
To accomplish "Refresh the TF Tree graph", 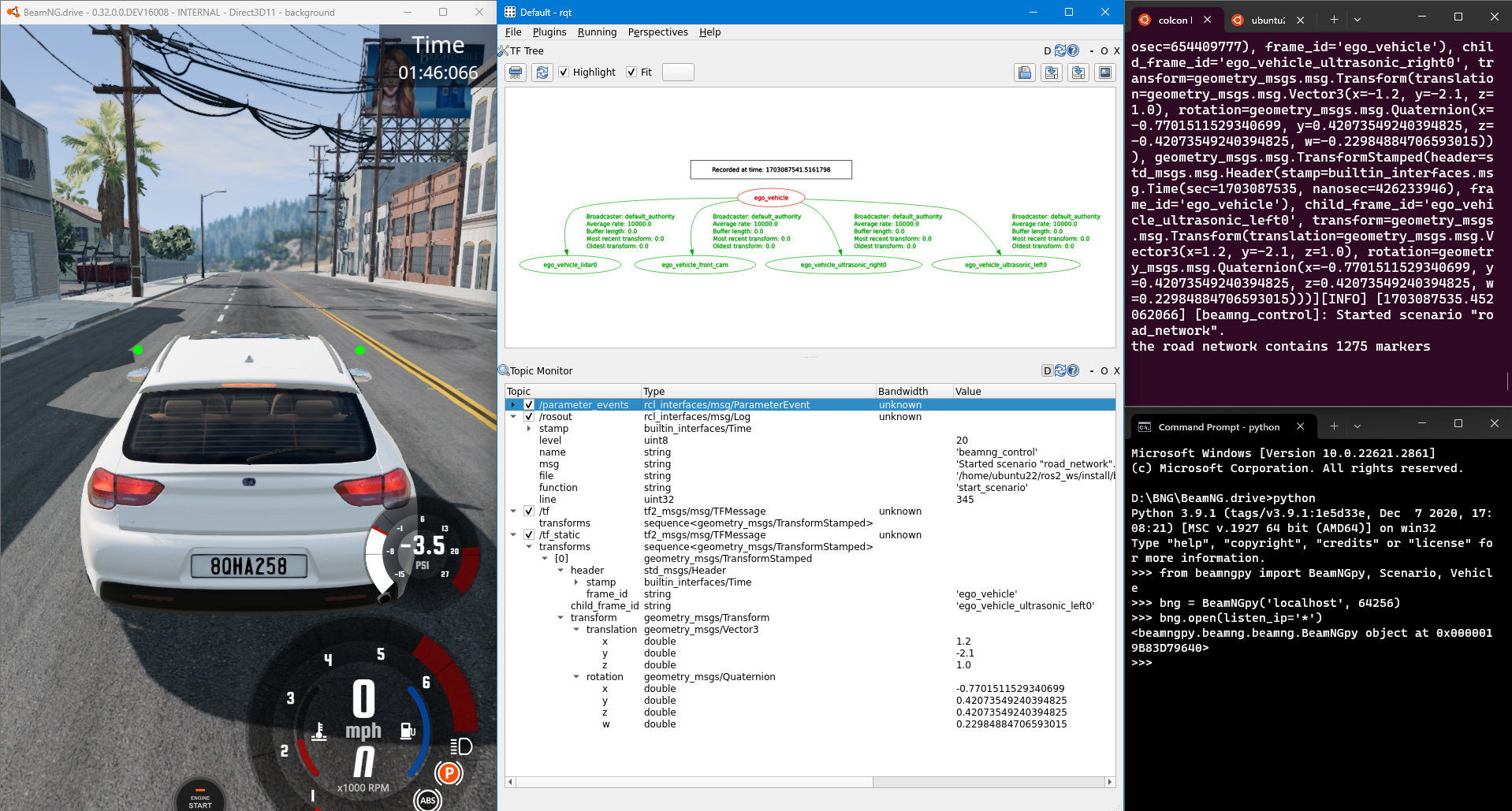I will coord(542,73).
